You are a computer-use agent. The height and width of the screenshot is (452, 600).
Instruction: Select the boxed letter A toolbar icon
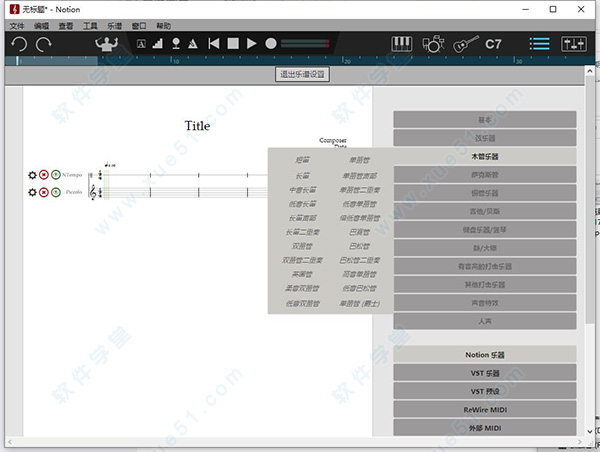[141, 44]
